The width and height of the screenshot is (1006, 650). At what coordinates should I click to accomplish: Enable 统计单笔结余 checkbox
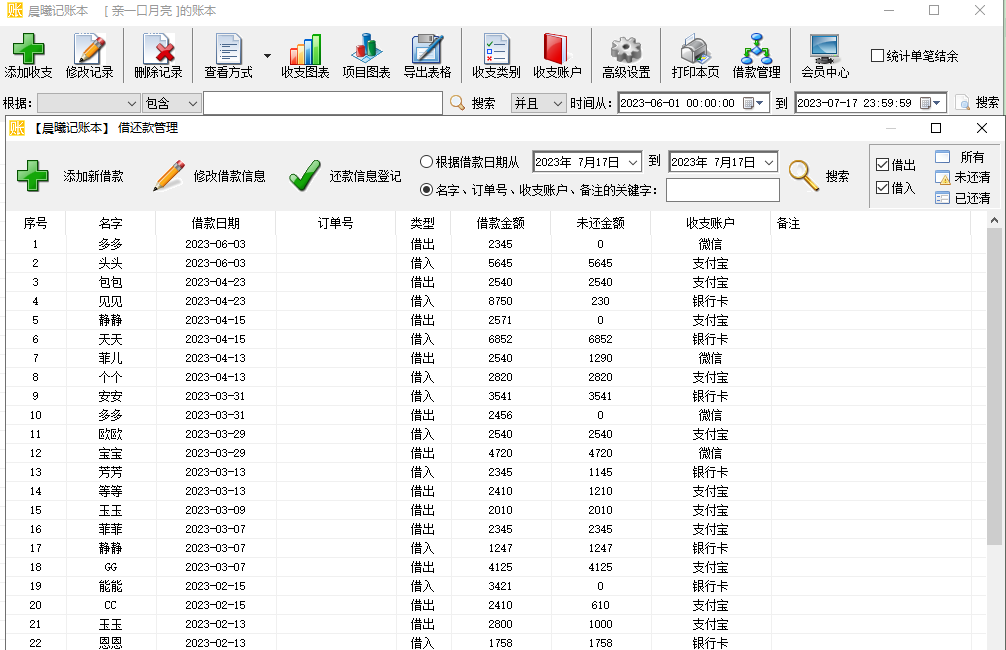[877, 56]
